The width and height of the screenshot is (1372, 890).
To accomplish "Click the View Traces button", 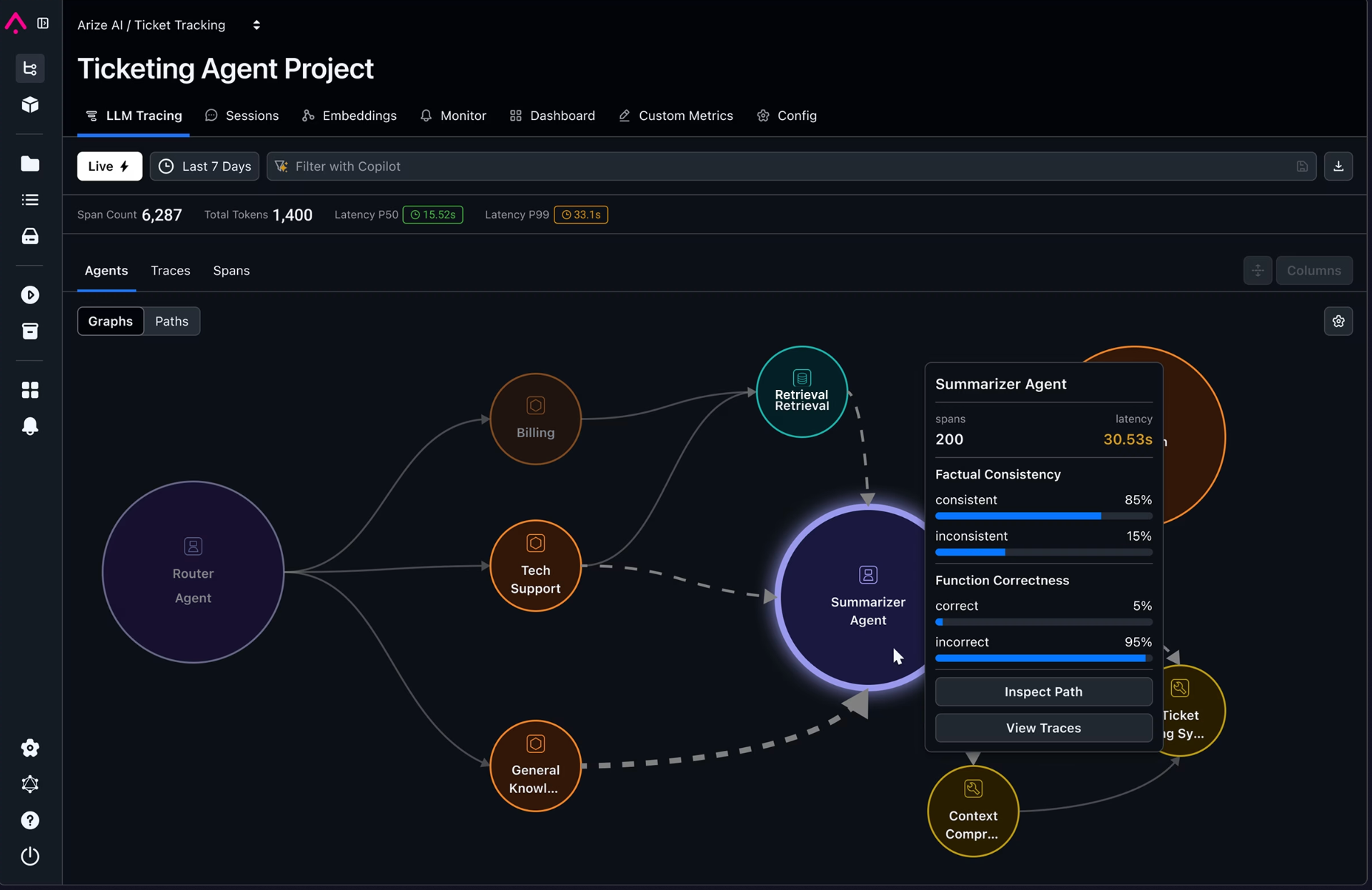I will [1043, 728].
